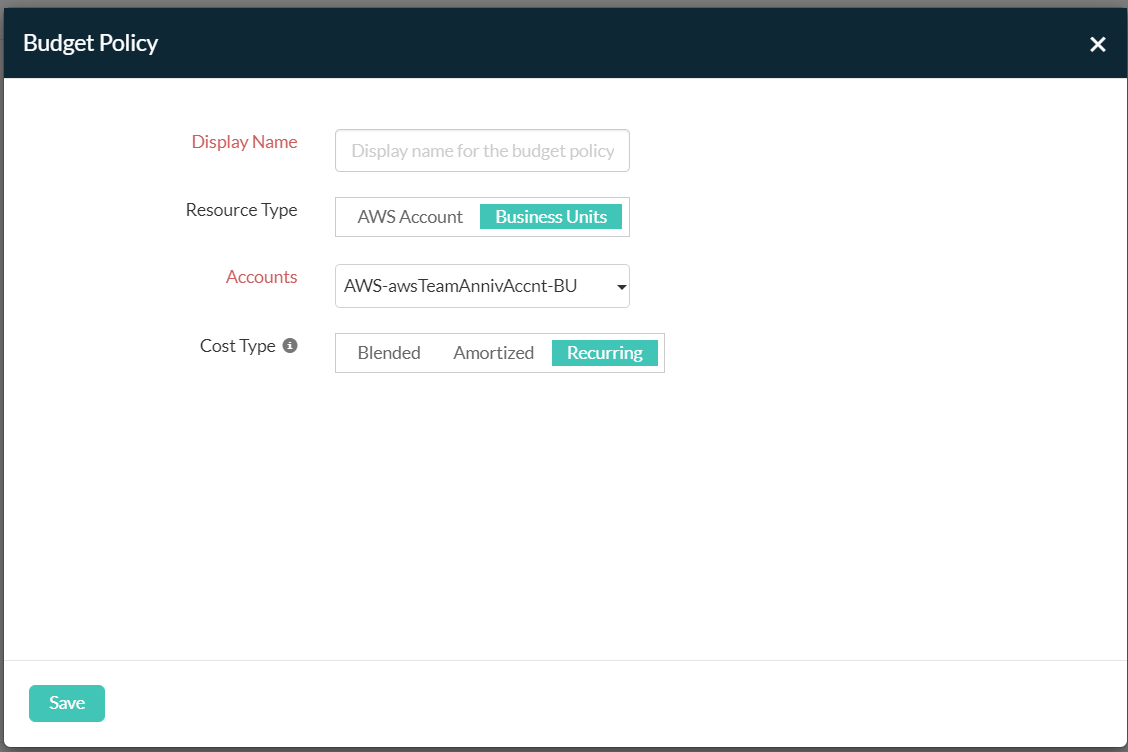Select AWS Account resource type
Screen dimensions: 1128x752
(410, 217)
